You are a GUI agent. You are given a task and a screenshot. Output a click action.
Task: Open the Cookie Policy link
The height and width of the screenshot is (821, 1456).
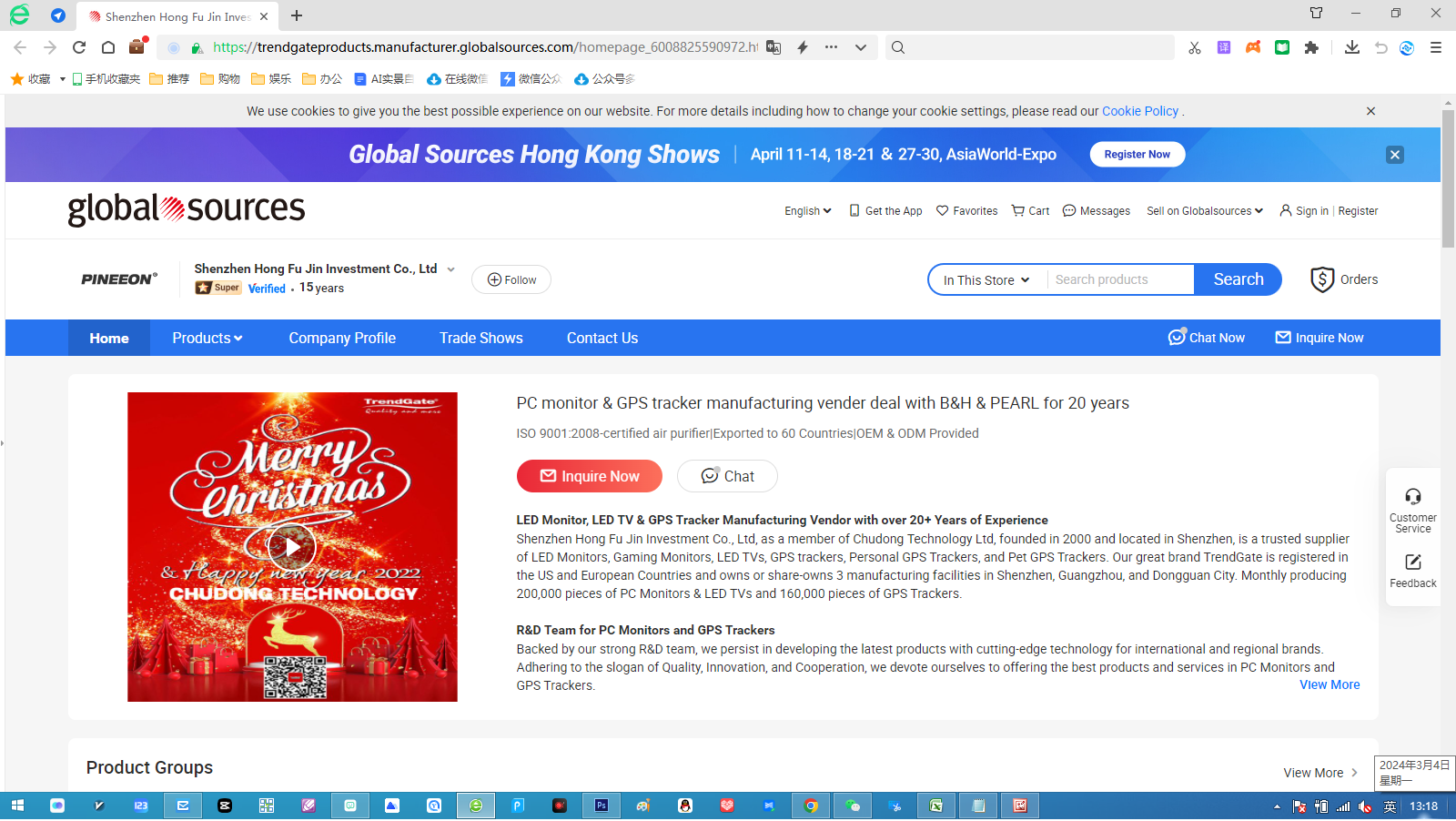pyautogui.click(x=1140, y=111)
